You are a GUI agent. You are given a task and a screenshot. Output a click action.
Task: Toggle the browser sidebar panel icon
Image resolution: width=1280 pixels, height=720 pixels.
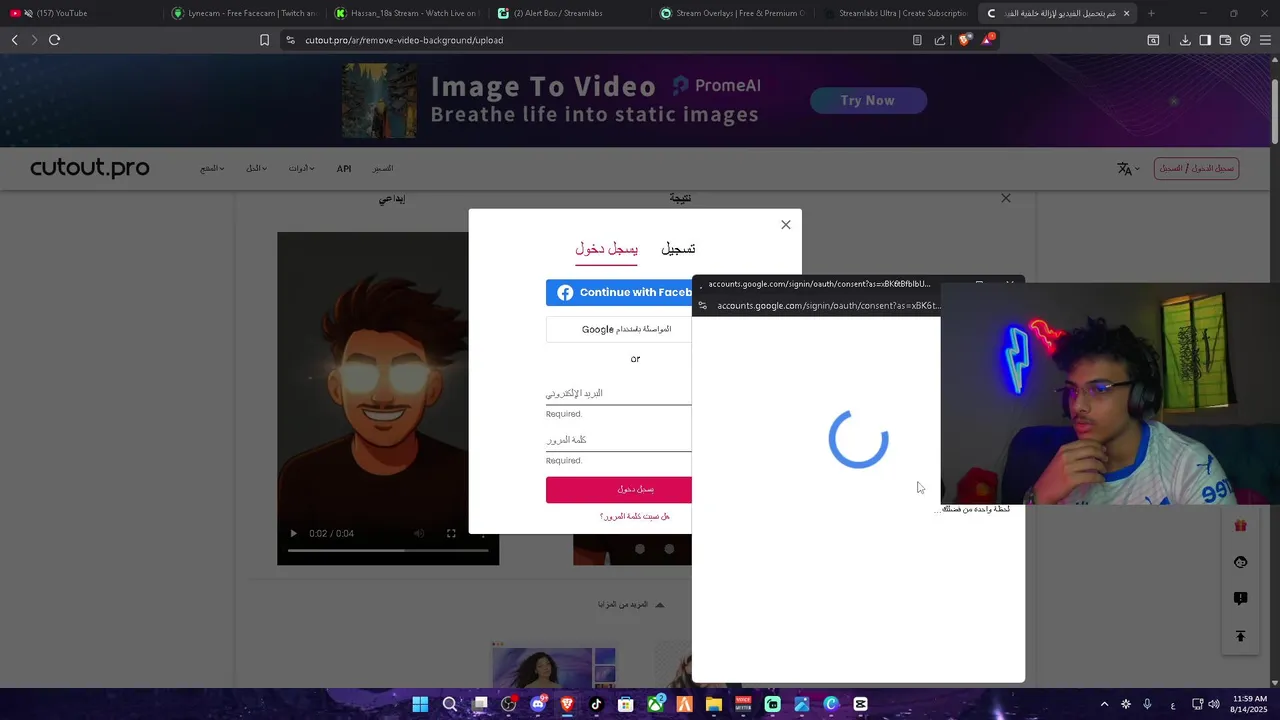click(x=1205, y=40)
